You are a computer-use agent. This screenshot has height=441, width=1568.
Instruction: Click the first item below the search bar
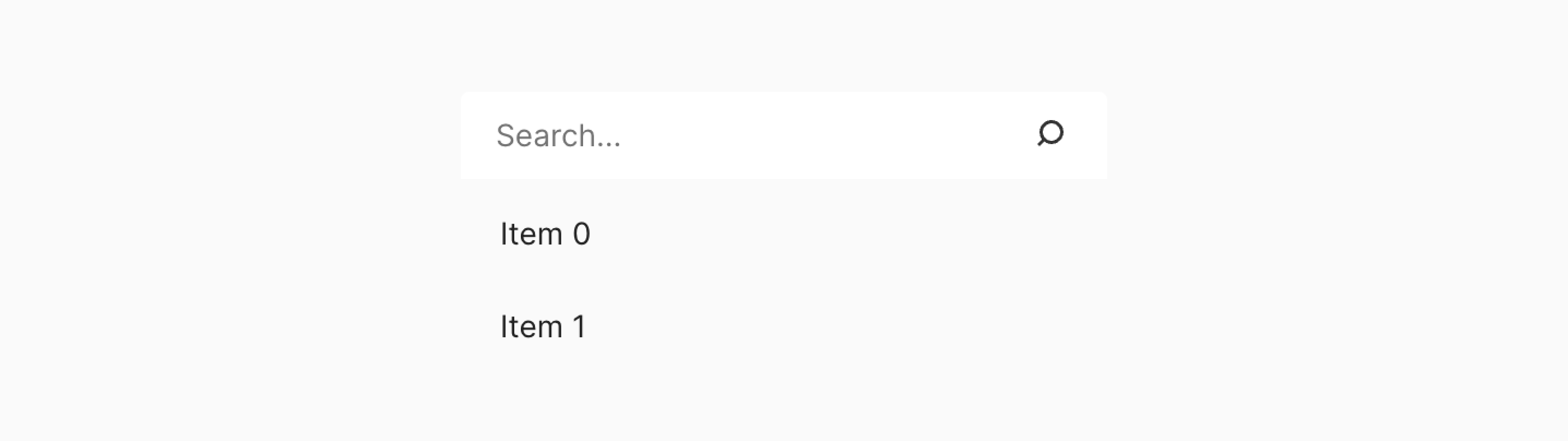[x=545, y=233]
